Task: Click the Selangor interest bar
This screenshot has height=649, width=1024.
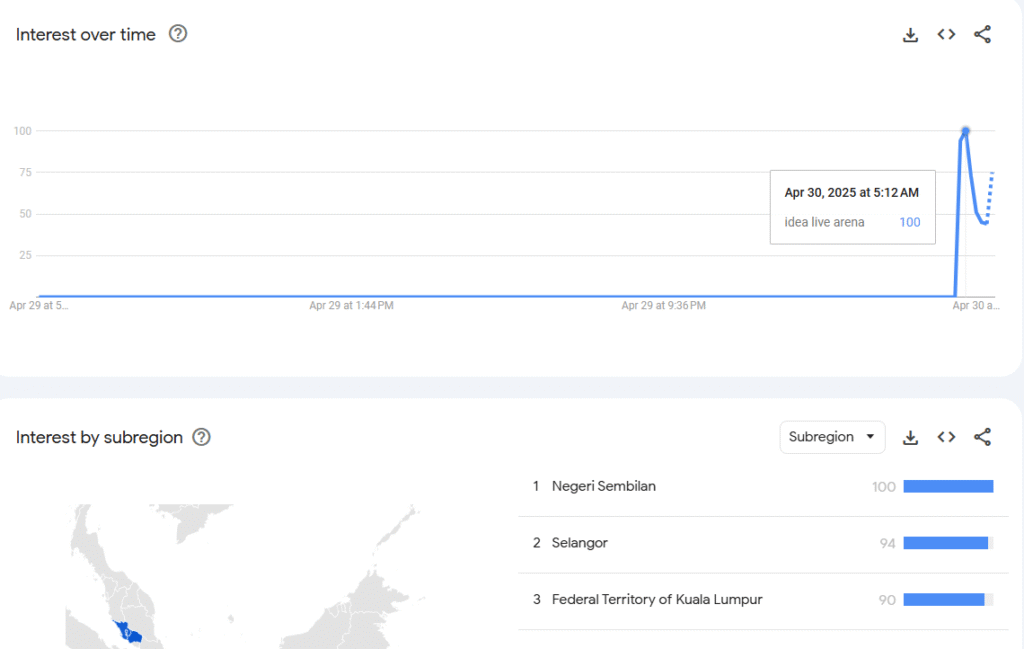Action: coord(948,543)
